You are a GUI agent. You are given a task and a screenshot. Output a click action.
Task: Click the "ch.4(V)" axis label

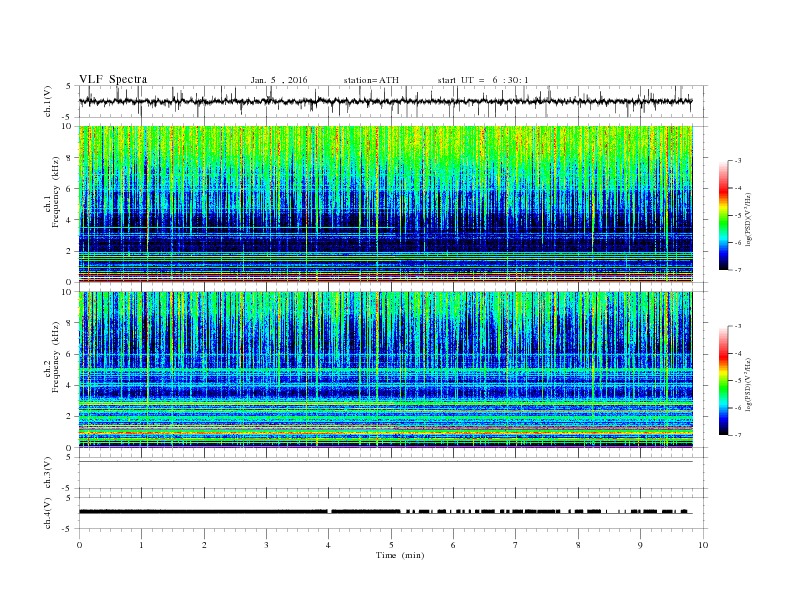point(48,513)
